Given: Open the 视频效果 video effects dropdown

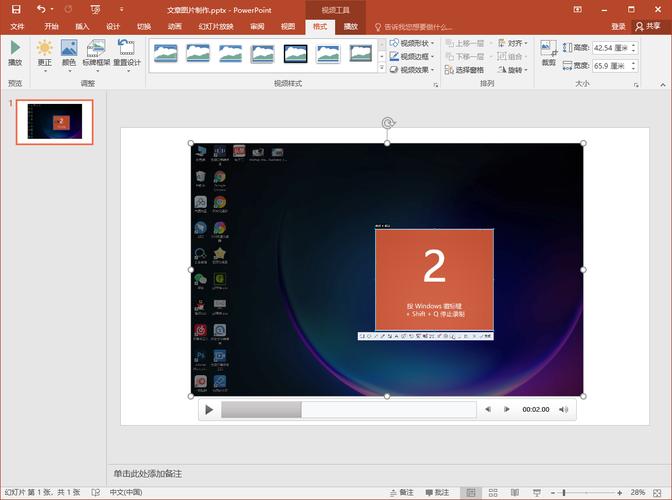Looking at the screenshot, I should pyautogui.click(x=412, y=69).
